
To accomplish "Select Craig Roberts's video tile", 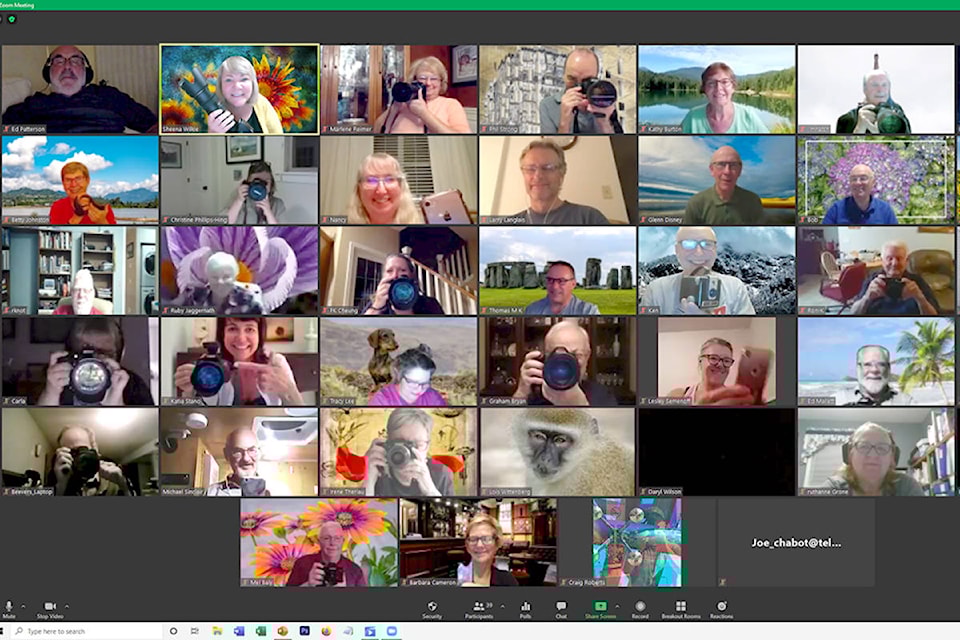I will [x=637, y=543].
